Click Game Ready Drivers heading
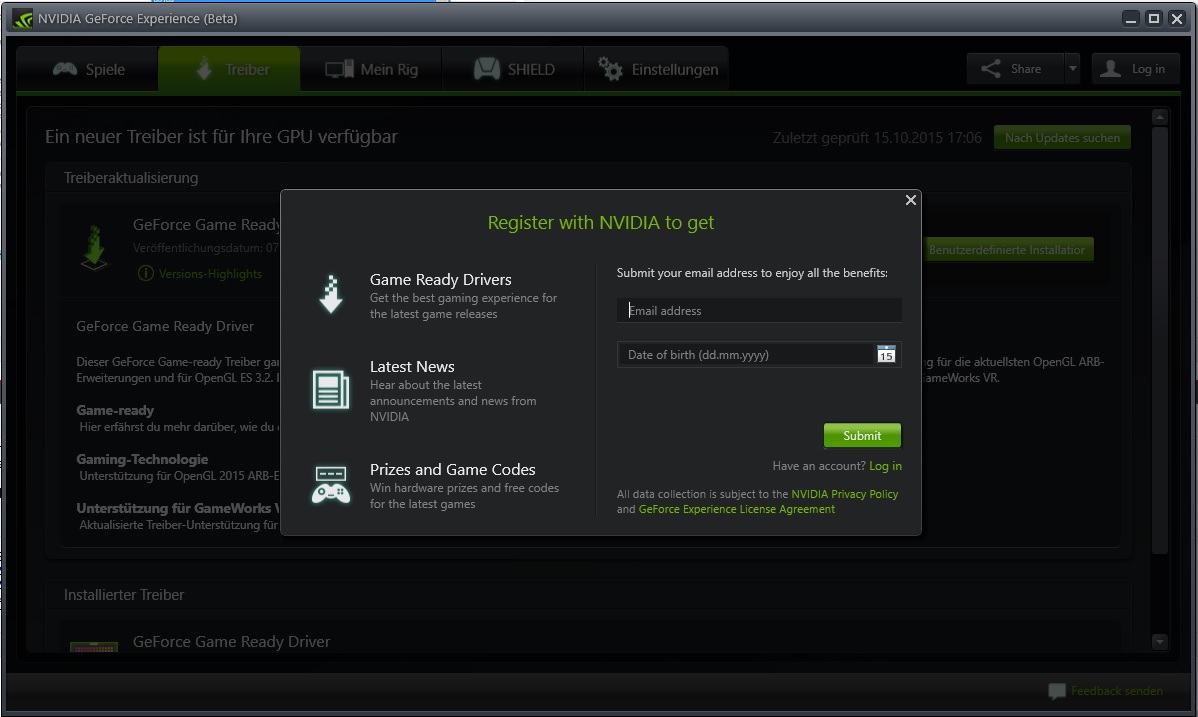Screen dimensions: 1198x717 pyautogui.click(x=441, y=280)
